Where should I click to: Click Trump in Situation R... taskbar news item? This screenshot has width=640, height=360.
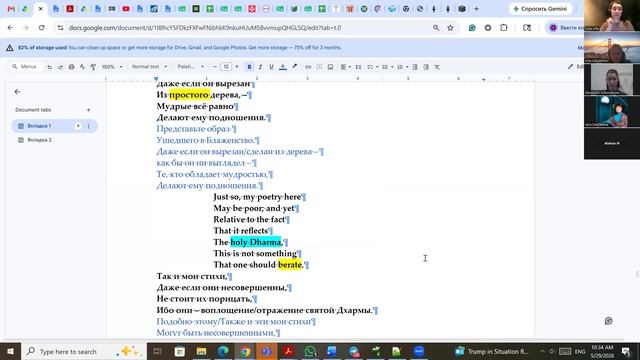492,351
